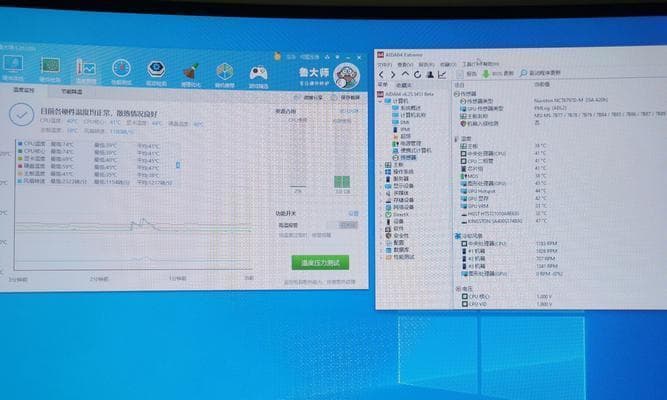Click AIDA64 refresh toolbar icon
667x400 pixels.
coord(418,74)
